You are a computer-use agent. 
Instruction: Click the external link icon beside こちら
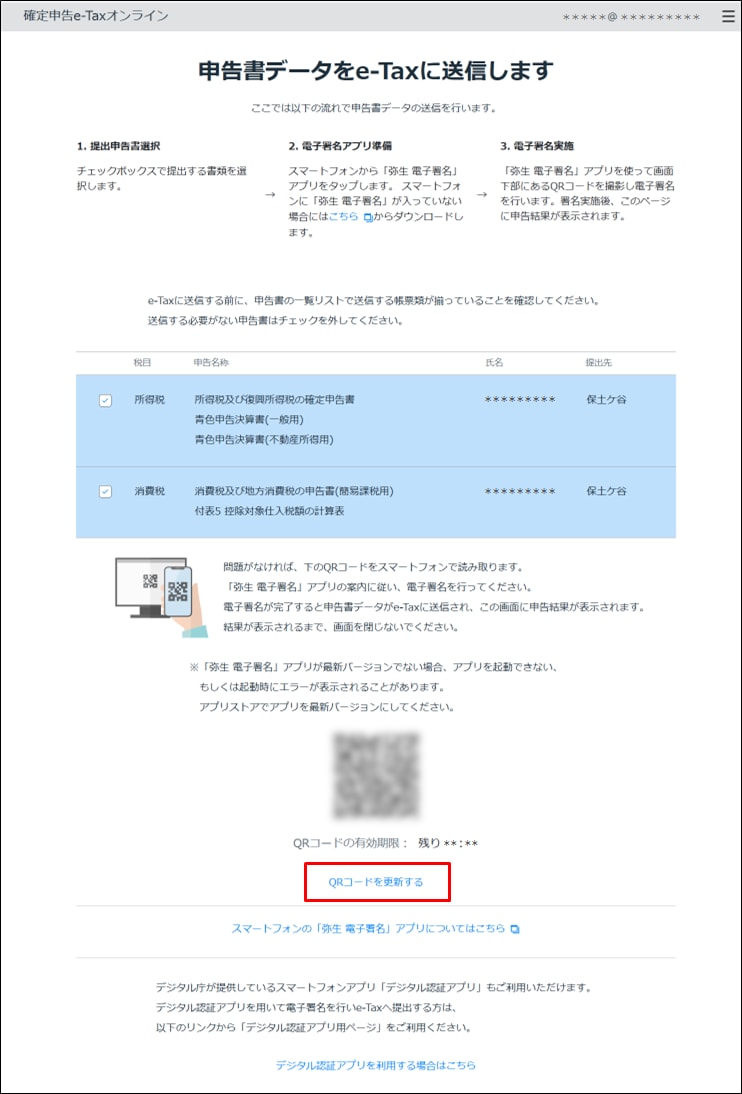click(x=368, y=217)
